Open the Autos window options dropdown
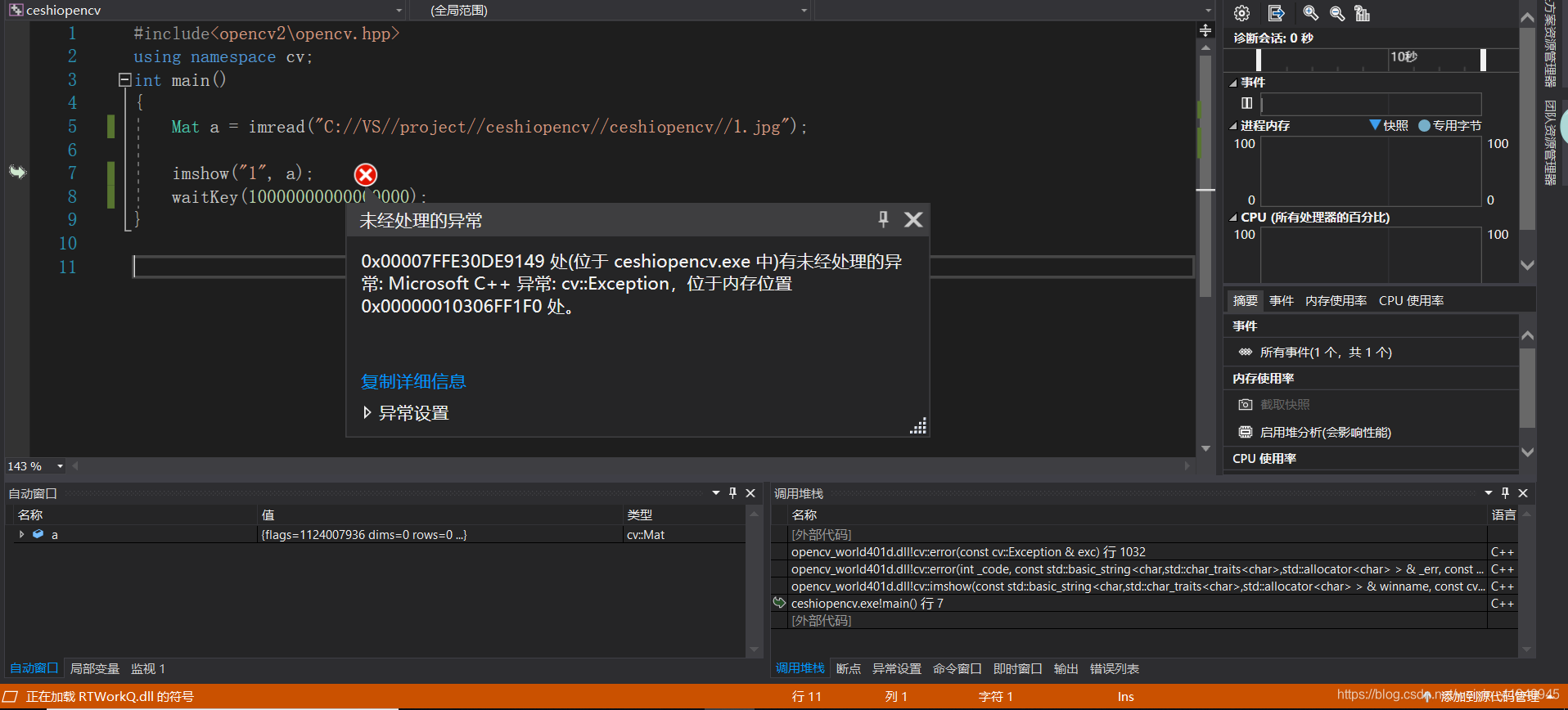The width and height of the screenshot is (1568, 710). click(716, 493)
